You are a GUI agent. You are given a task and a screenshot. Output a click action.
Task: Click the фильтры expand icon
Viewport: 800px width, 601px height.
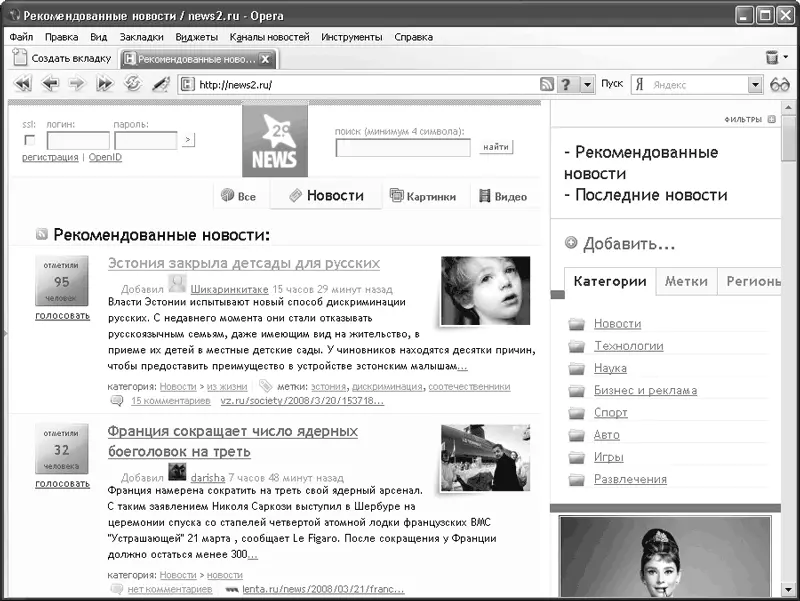[x=771, y=119]
